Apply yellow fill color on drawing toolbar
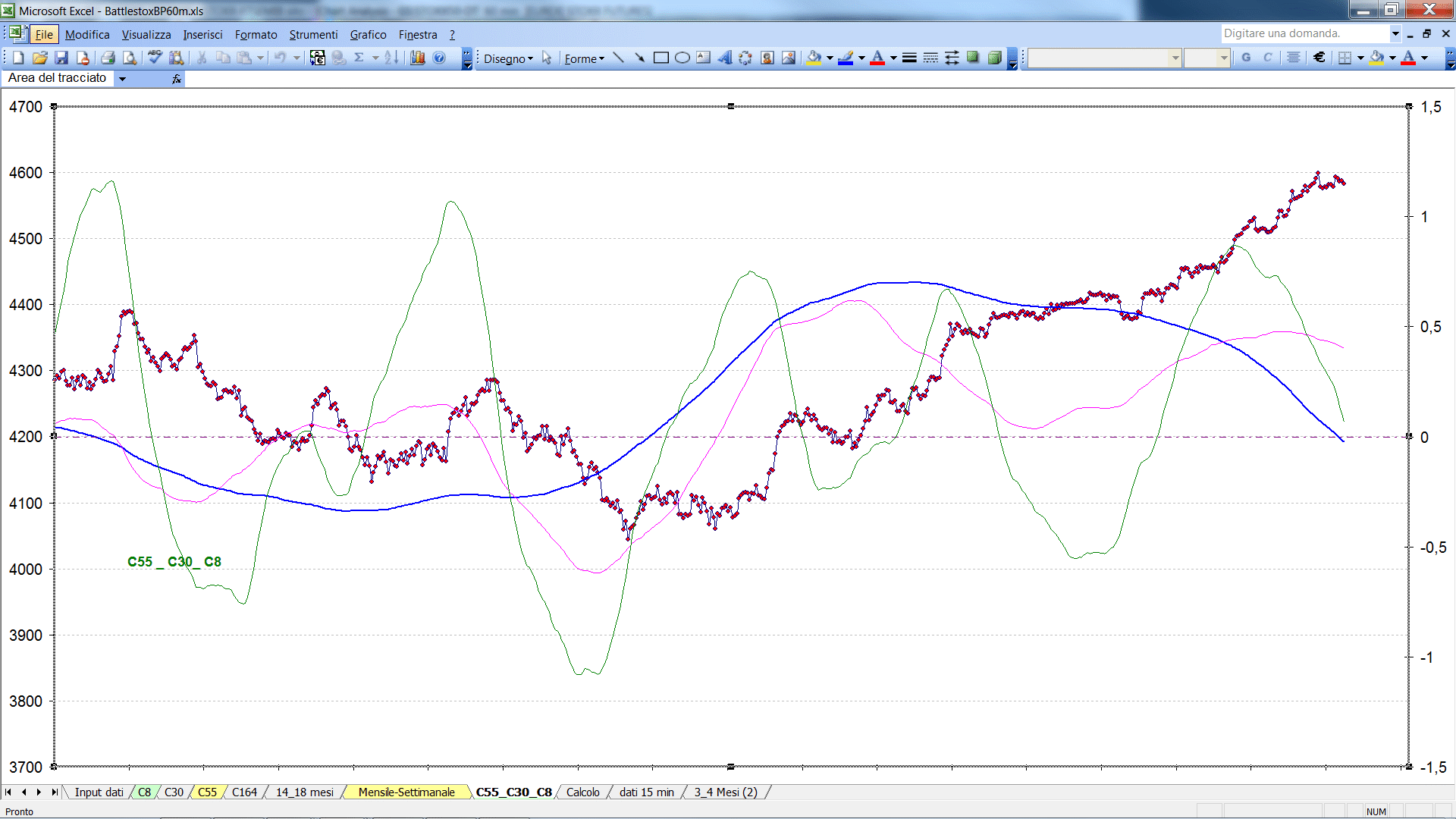This screenshot has height=819, width=1456. coord(814,58)
